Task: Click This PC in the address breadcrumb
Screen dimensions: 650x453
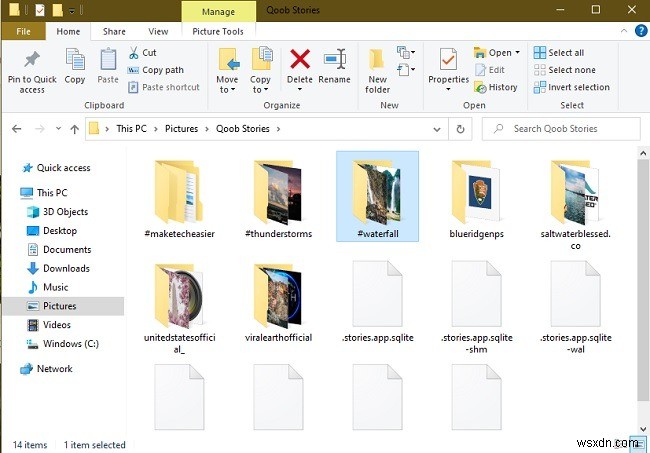Action: point(131,129)
